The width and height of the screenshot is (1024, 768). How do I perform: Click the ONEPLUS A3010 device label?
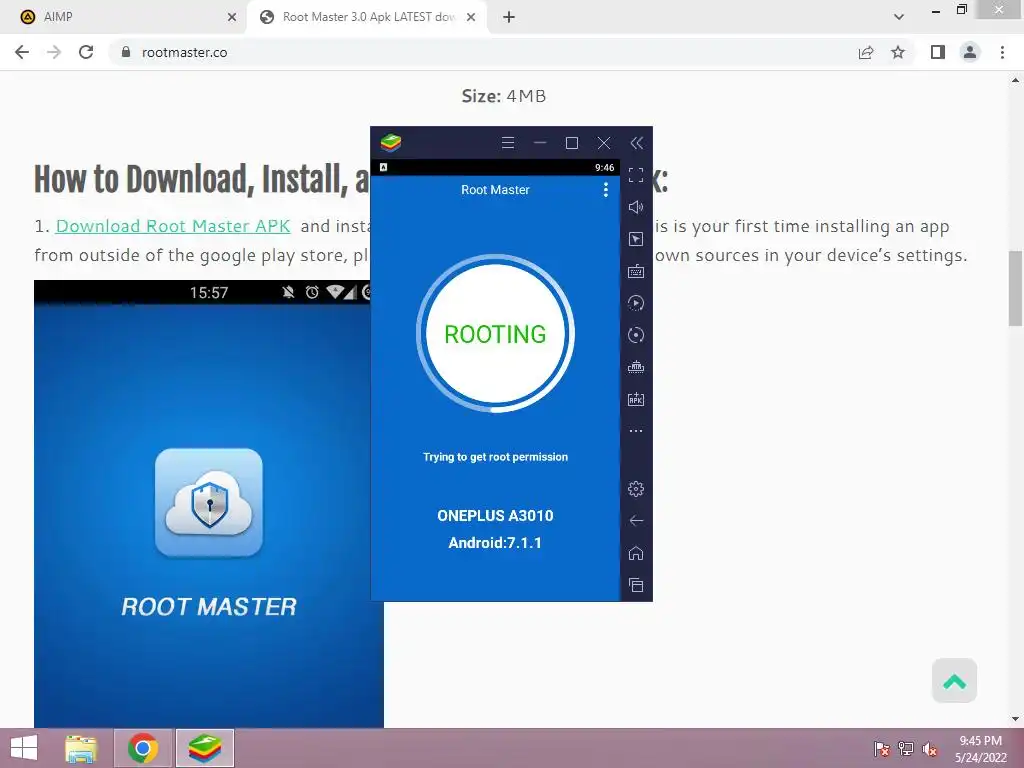click(495, 515)
